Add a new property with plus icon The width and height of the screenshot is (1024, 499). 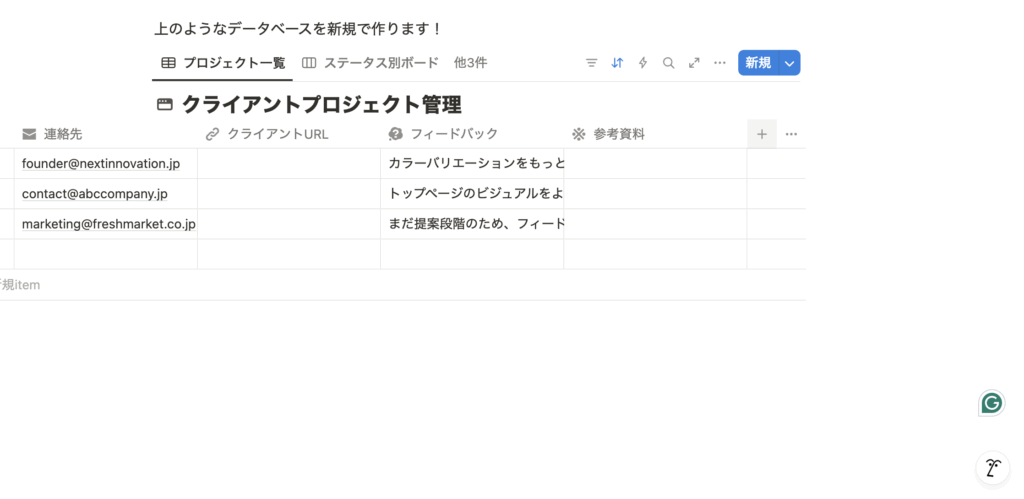[761, 134]
